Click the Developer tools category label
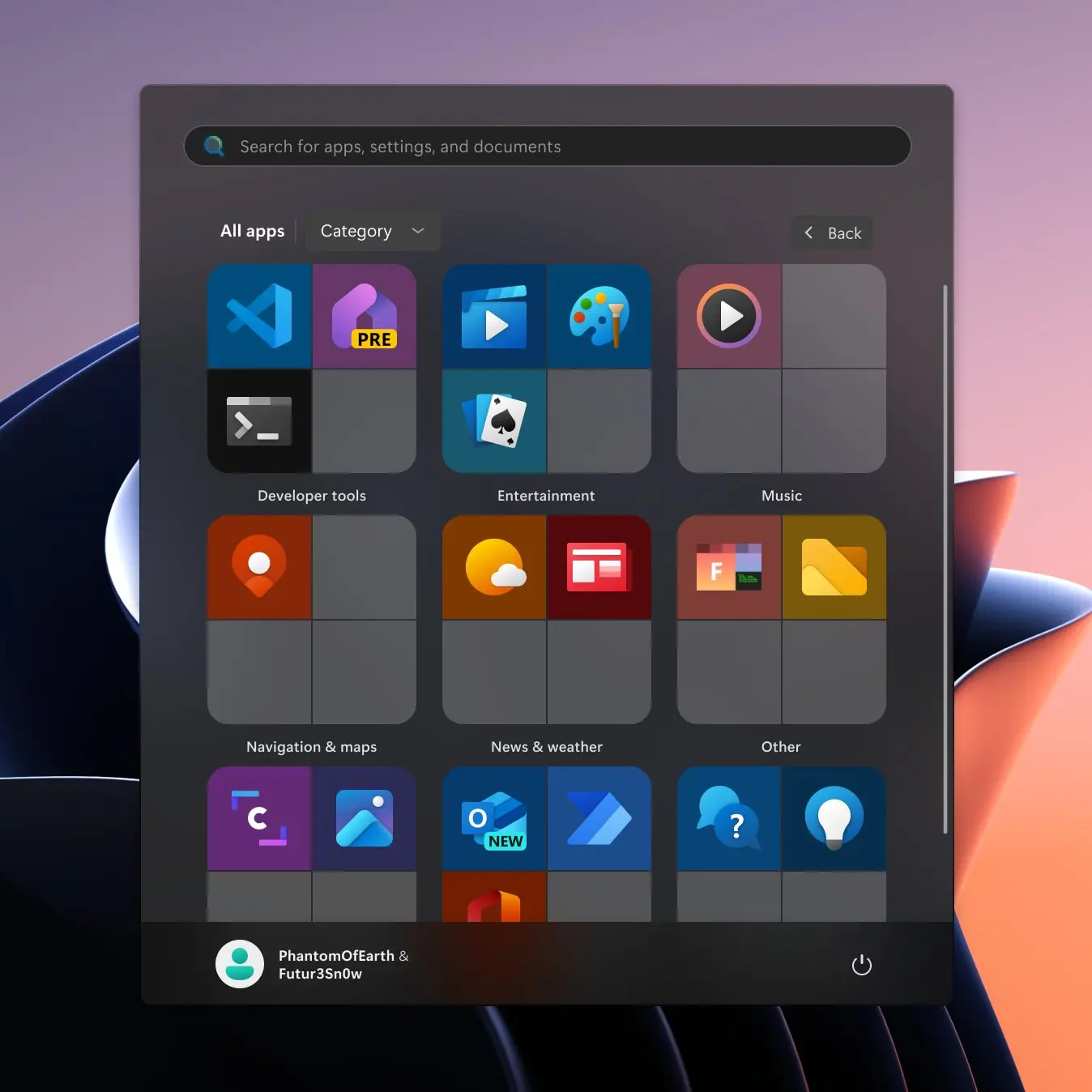1092x1092 pixels. pos(312,496)
